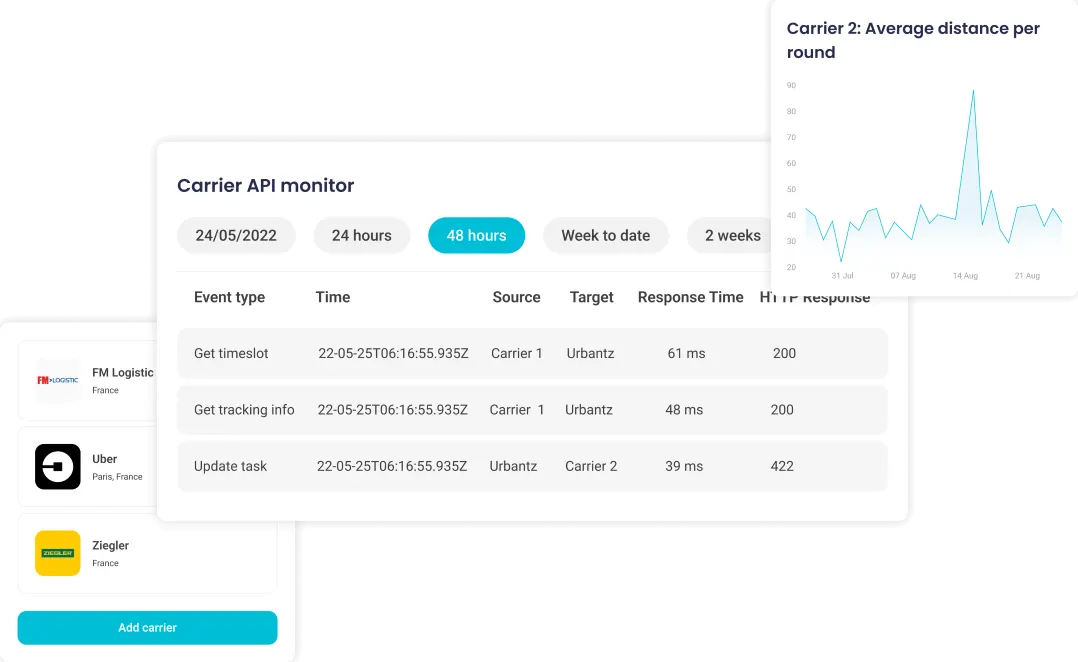Click the FM Logistic carrier logo
The image size is (1078, 662).
(x=58, y=380)
